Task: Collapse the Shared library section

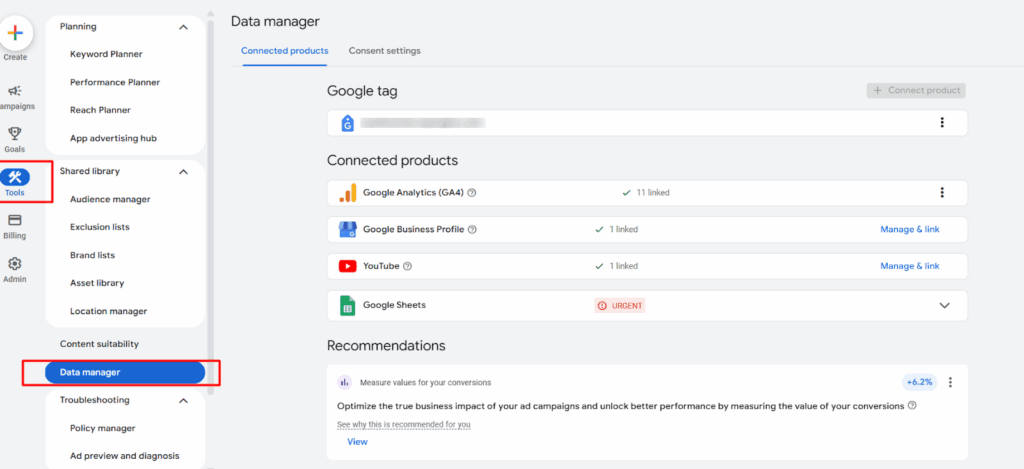Action: click(x=184, y=171)
